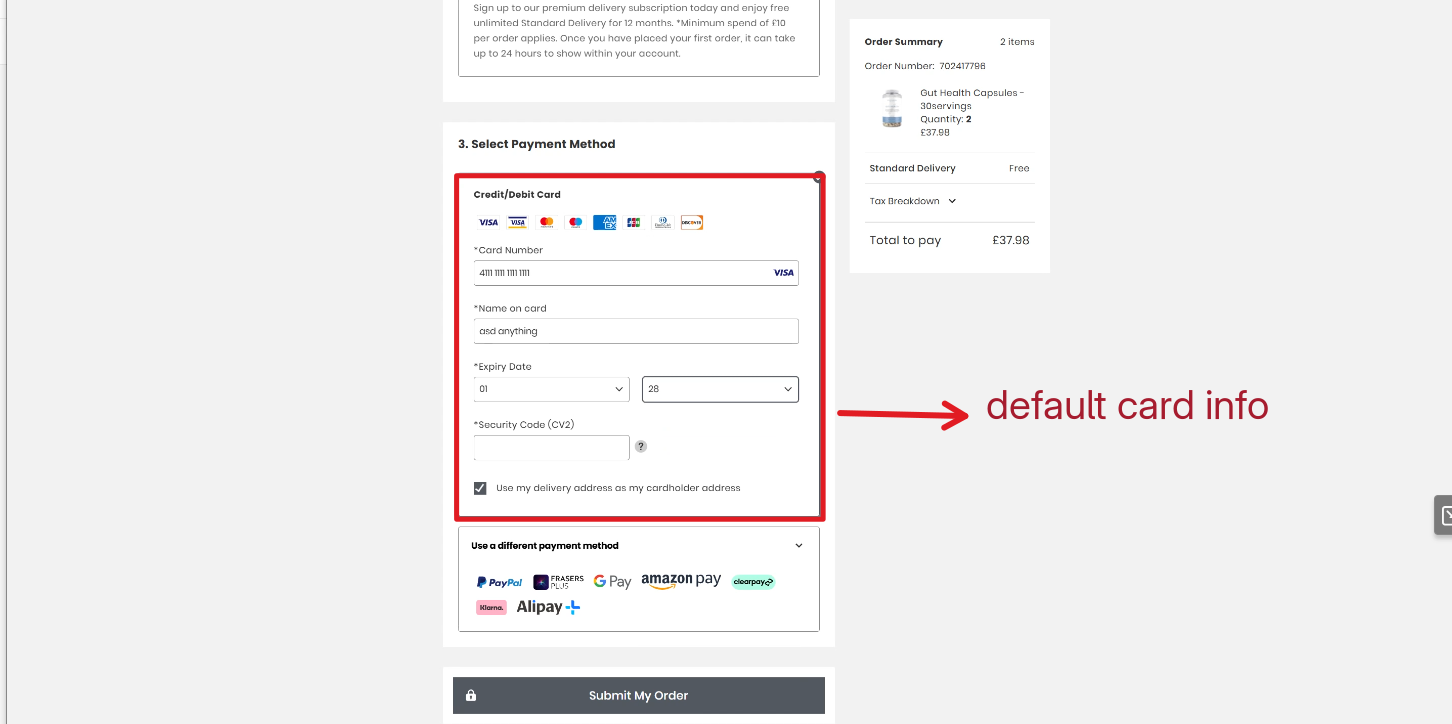The image size is (1452, 724).
Task: Click the Security Code (CV2) input
Action: click(552, 447)
